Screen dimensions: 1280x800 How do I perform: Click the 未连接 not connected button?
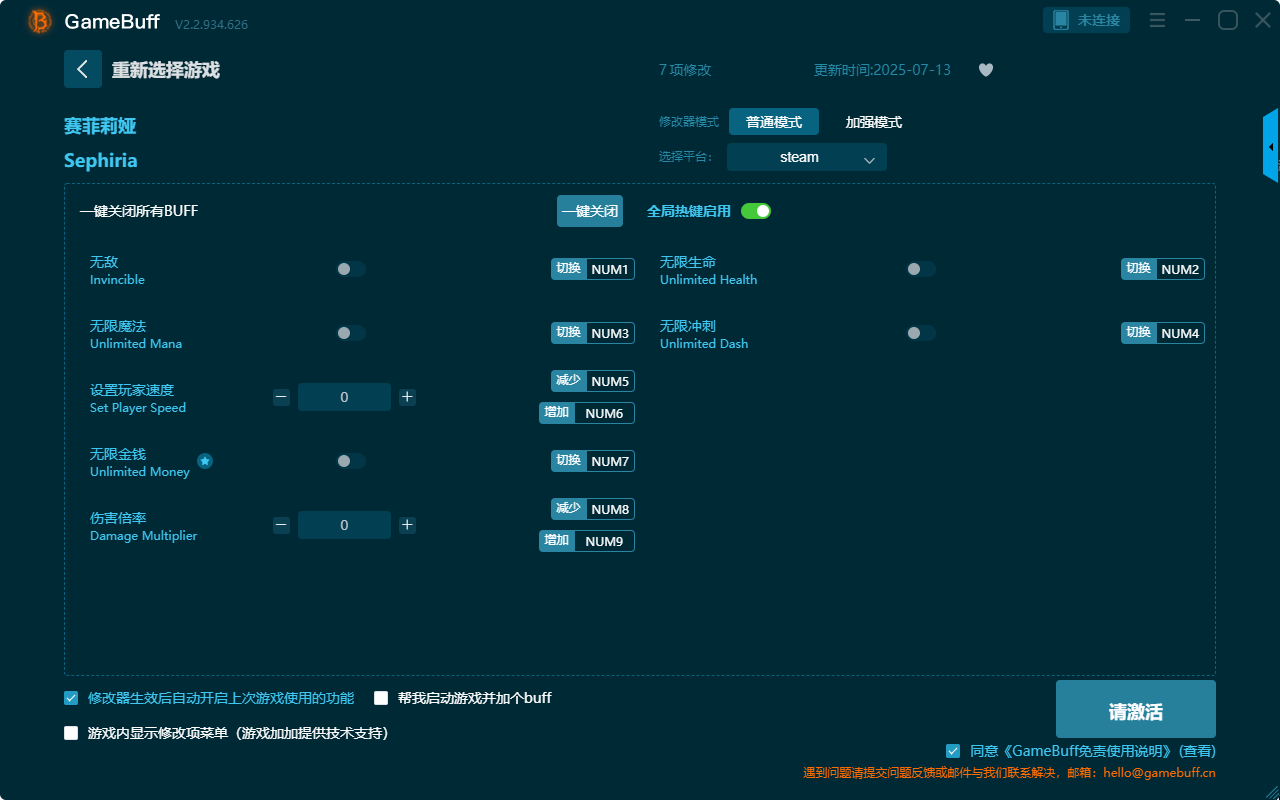tap(1087, 20)
